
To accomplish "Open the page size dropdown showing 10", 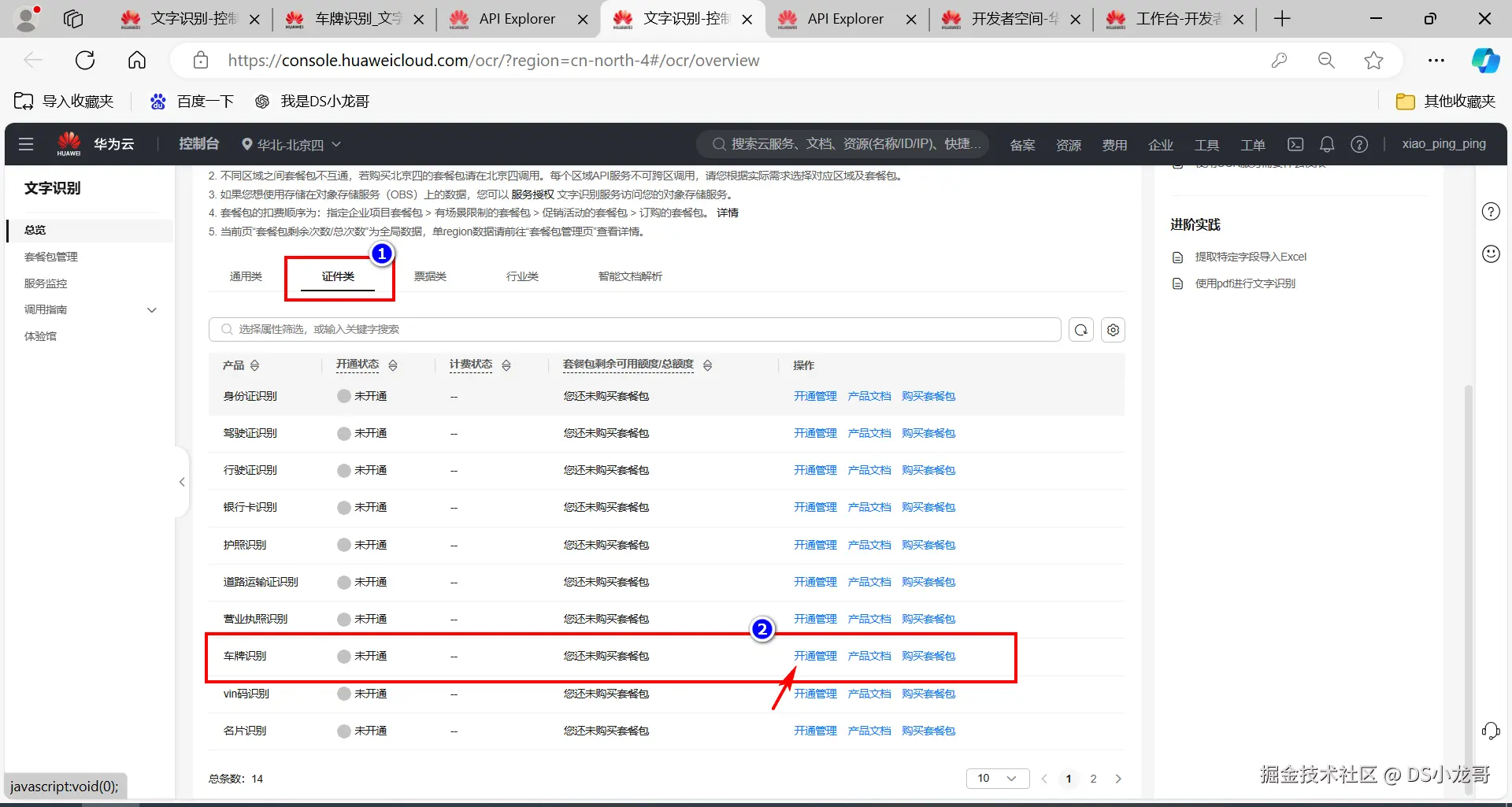I will point(998,779).
